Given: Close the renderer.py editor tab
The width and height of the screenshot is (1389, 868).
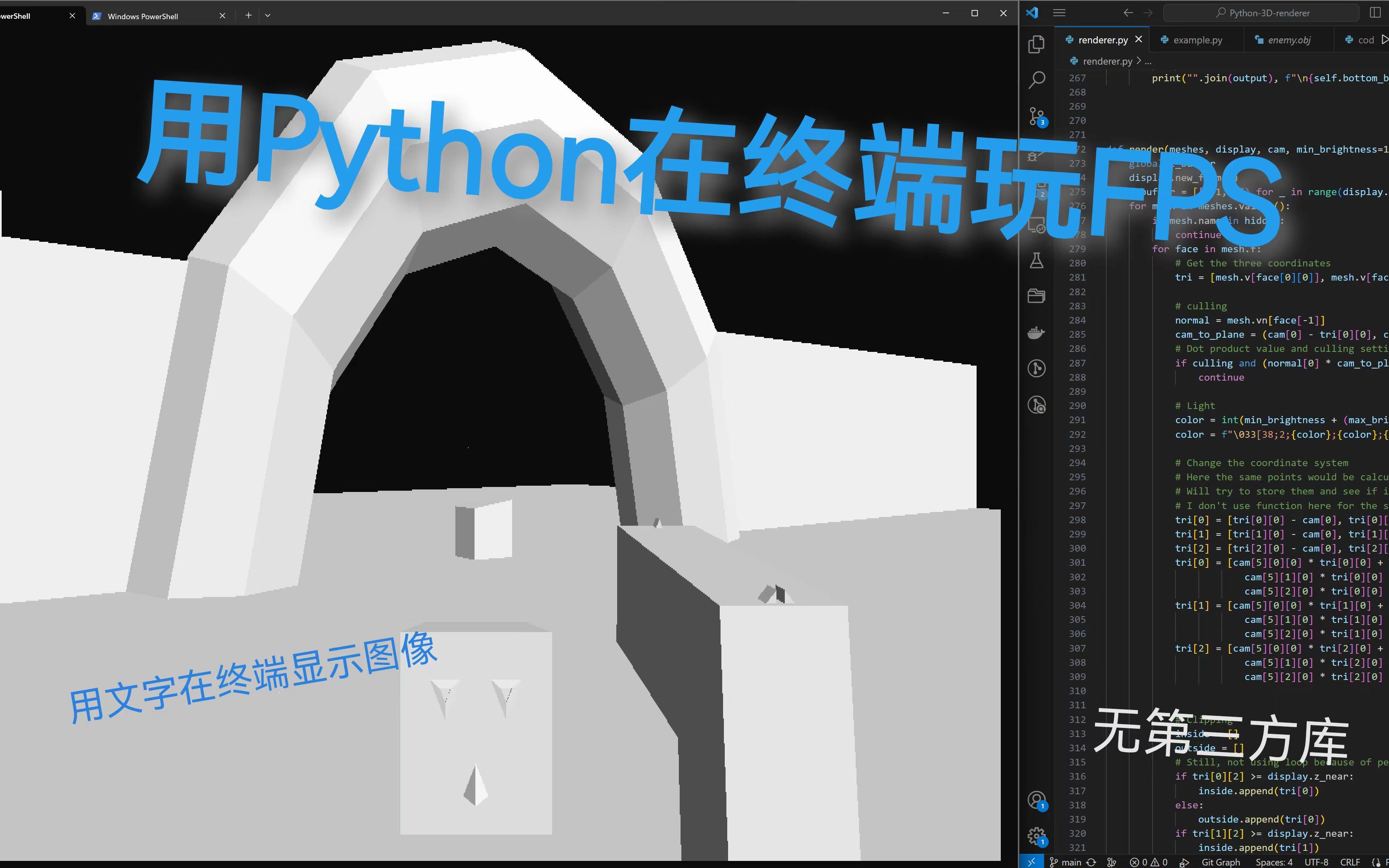Looking at the screenshot, I should click(1139, 39).
